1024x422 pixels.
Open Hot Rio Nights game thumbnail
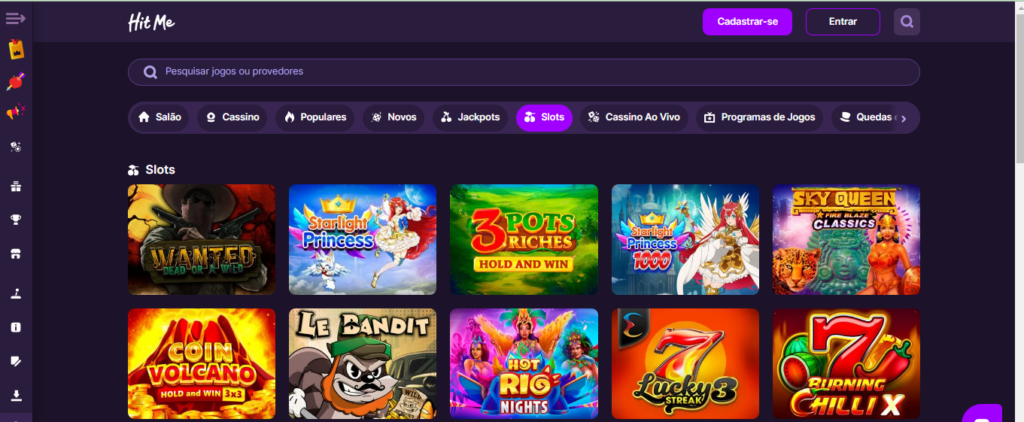[x=524, y=364]
